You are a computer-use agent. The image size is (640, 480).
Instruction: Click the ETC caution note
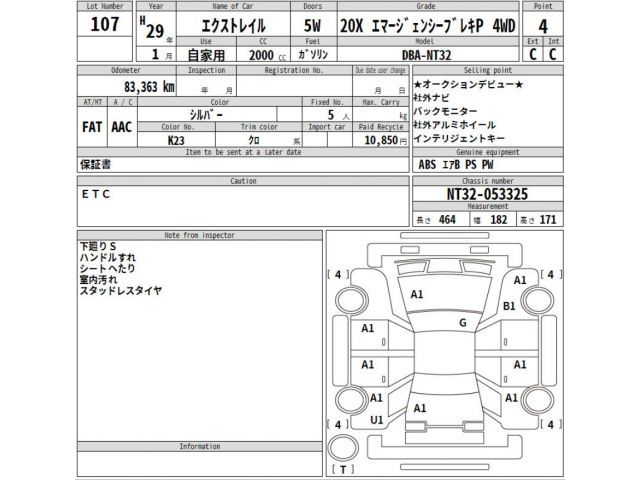click(96, 194)
